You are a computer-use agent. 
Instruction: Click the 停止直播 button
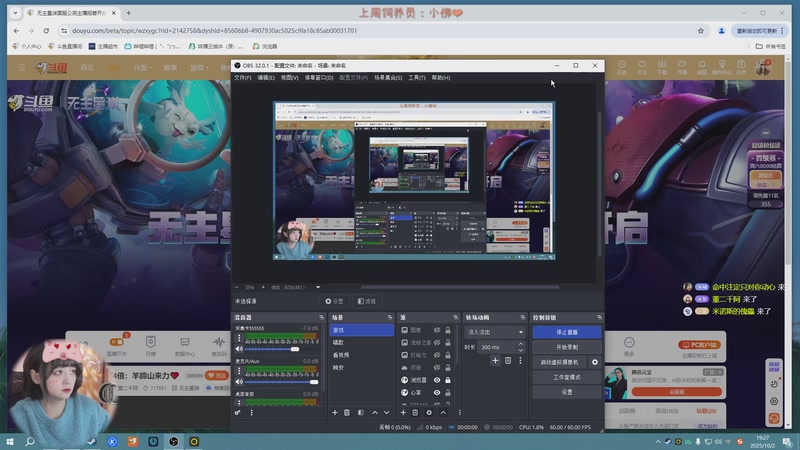point(567,332)
